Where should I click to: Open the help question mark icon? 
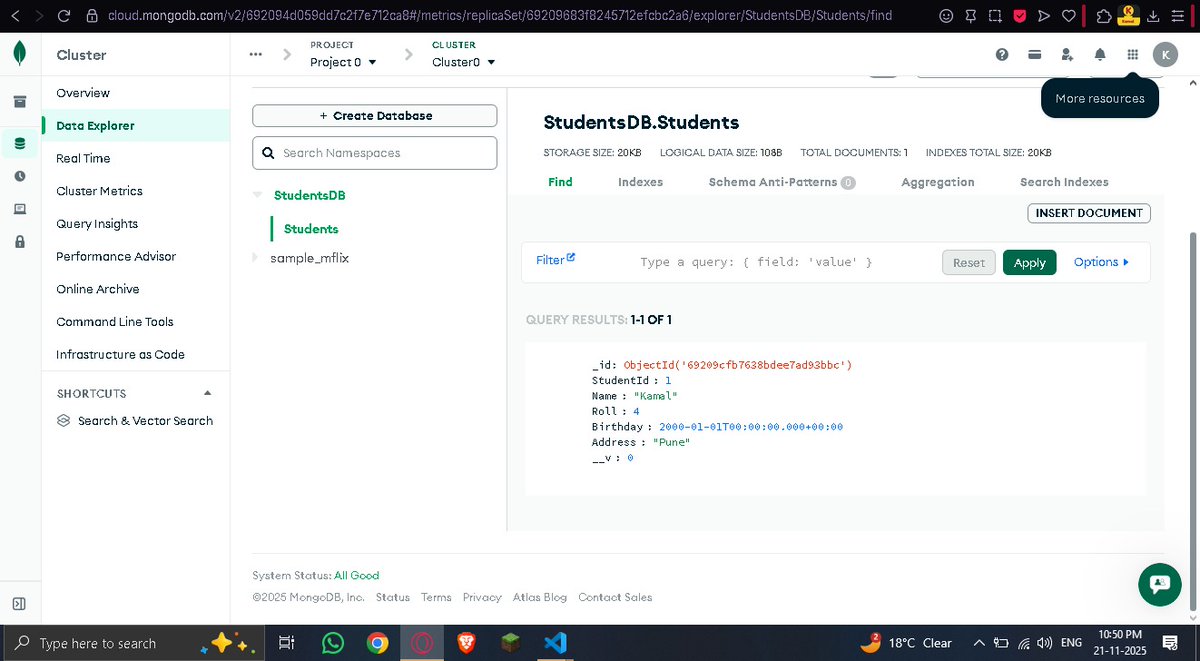pyautogui.click(x=1004, y=55)
